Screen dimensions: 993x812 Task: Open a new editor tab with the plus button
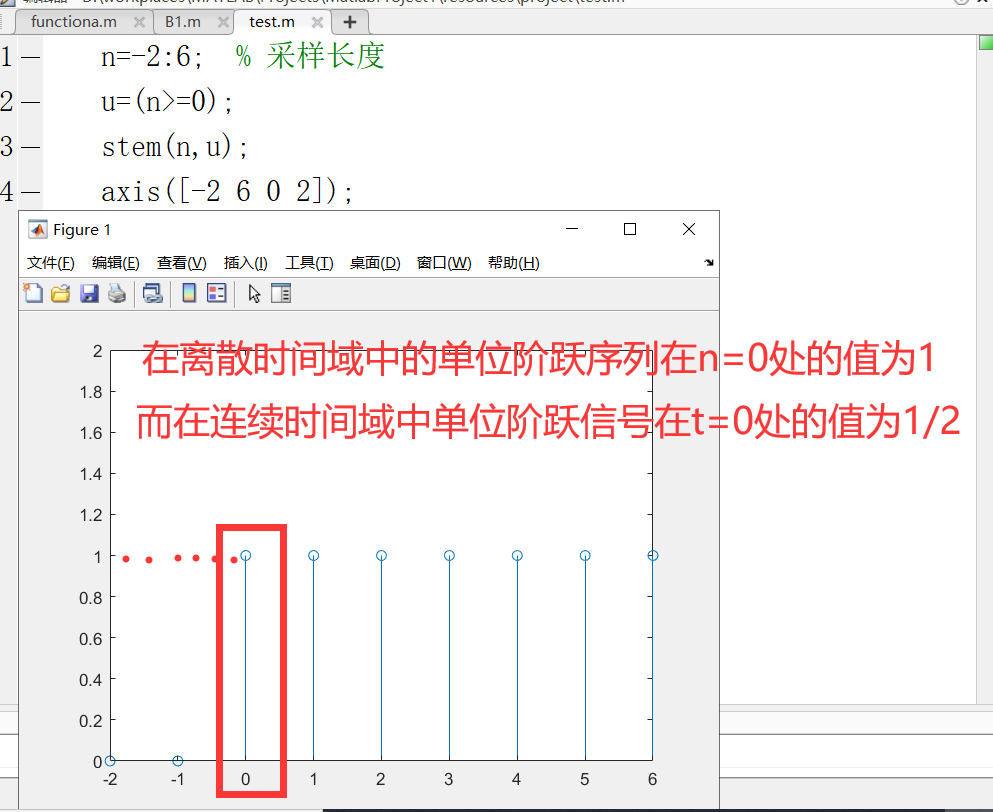coord(349,21)
